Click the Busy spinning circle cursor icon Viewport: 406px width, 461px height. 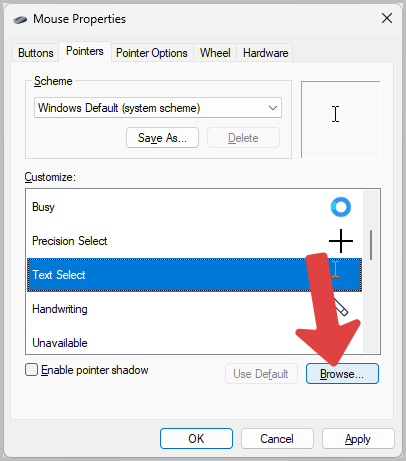341,207
